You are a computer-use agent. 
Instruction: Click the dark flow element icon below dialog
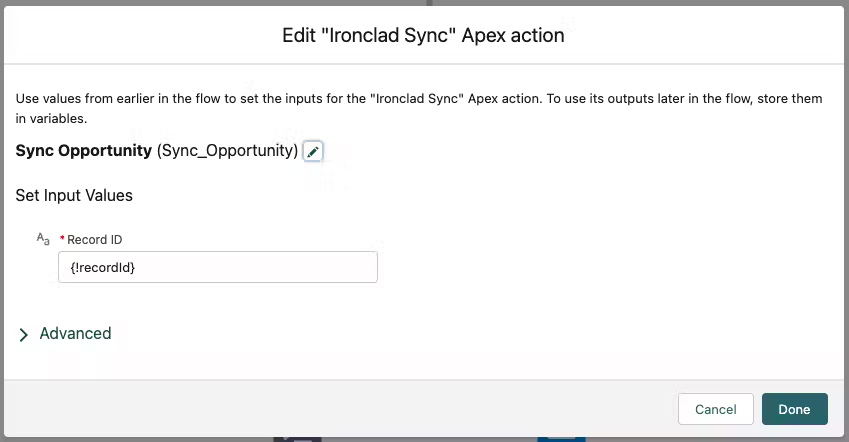298,437
